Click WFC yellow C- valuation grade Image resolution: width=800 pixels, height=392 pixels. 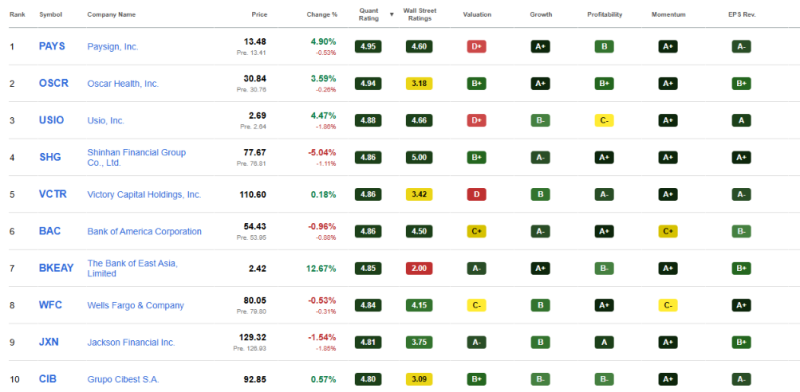[477, 305]
